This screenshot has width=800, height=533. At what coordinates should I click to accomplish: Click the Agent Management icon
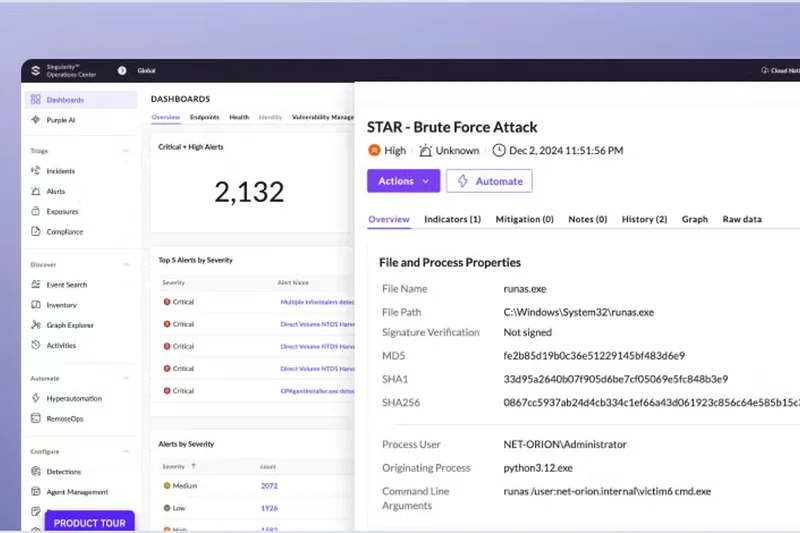tap(36, 492)
